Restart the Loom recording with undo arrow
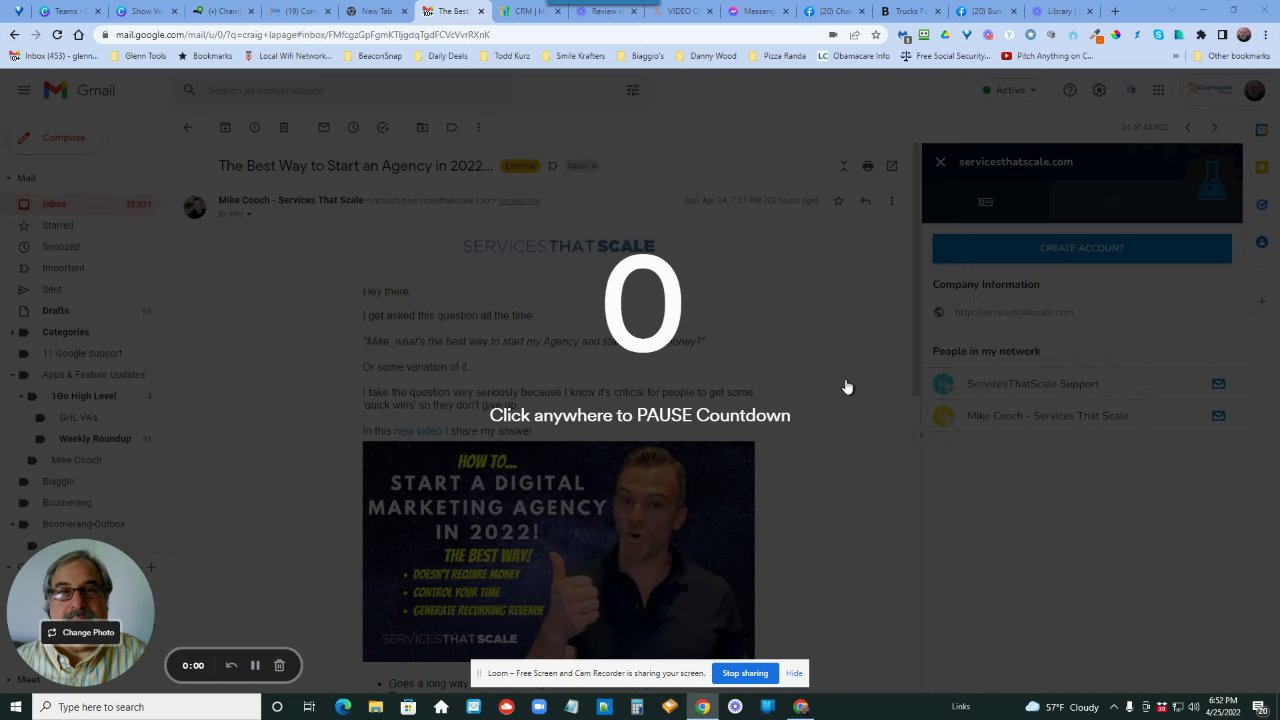Viewport: 1280px width, 720px height. pyautogui.click(x=231, y=665)
